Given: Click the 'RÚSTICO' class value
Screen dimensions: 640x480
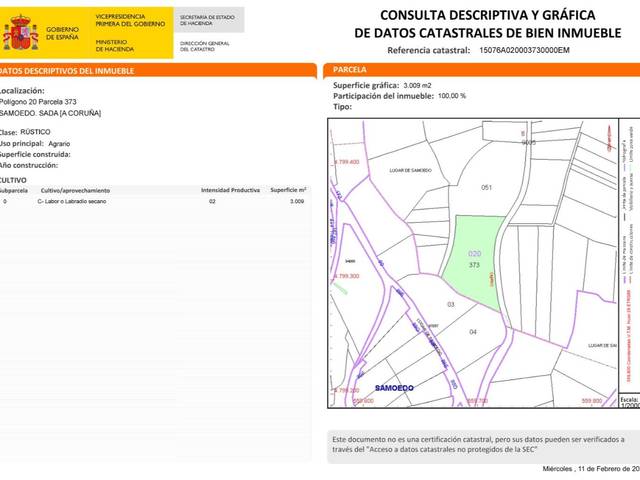Looking at the screenshot, I should pyautogui.click(x=36, y=132).
